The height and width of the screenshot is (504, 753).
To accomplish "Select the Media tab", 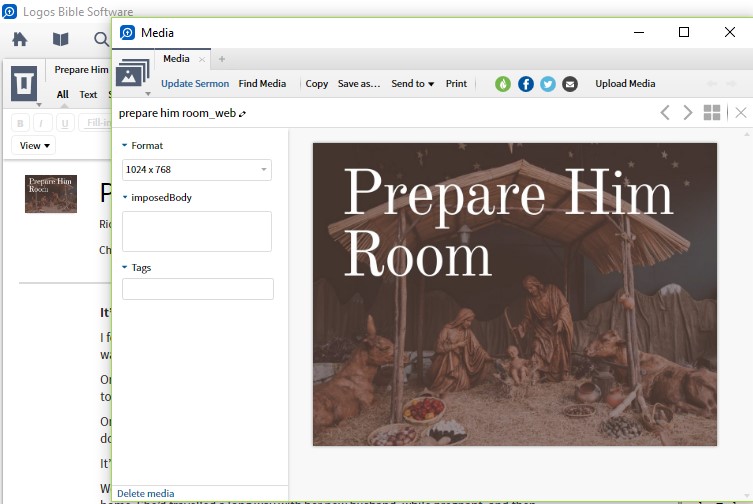I will click(176, 59).
